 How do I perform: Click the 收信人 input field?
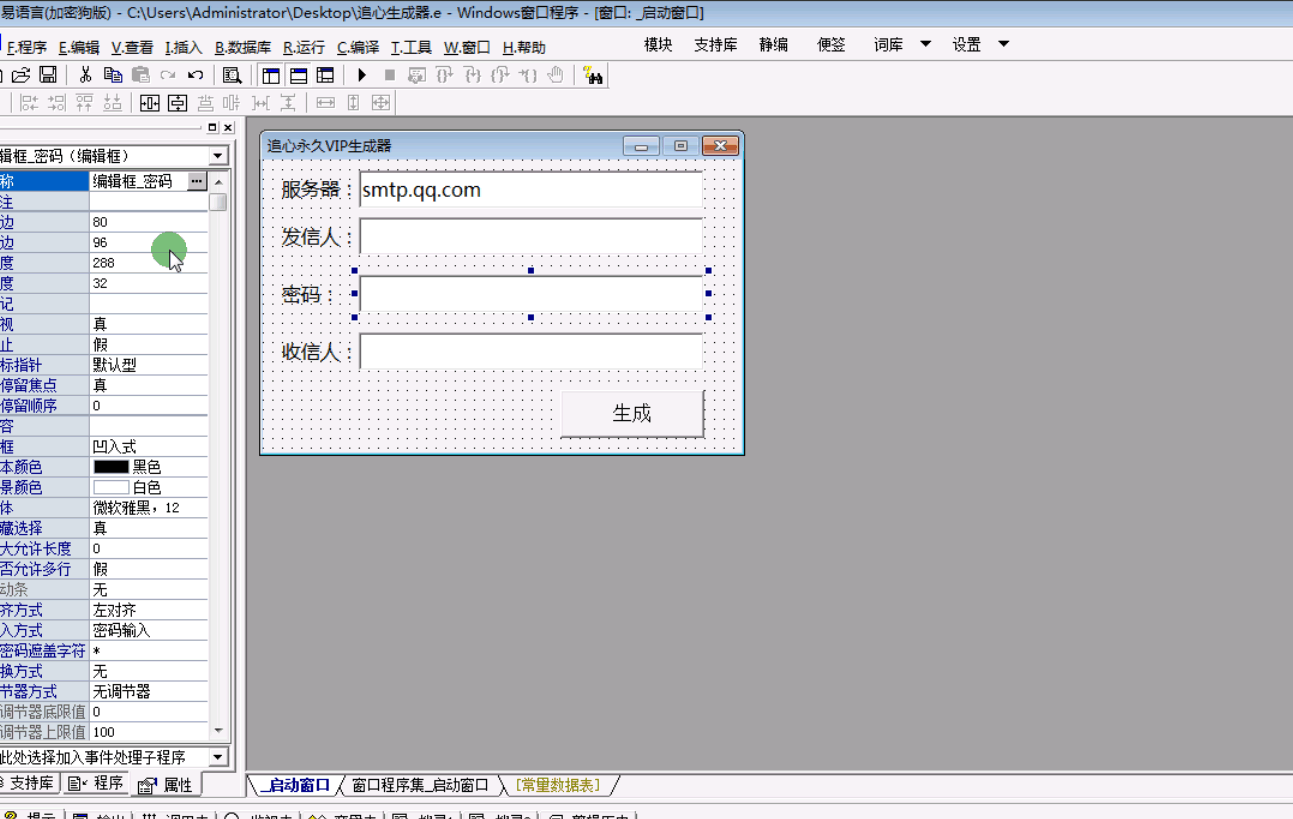click(x=531, y=351)
